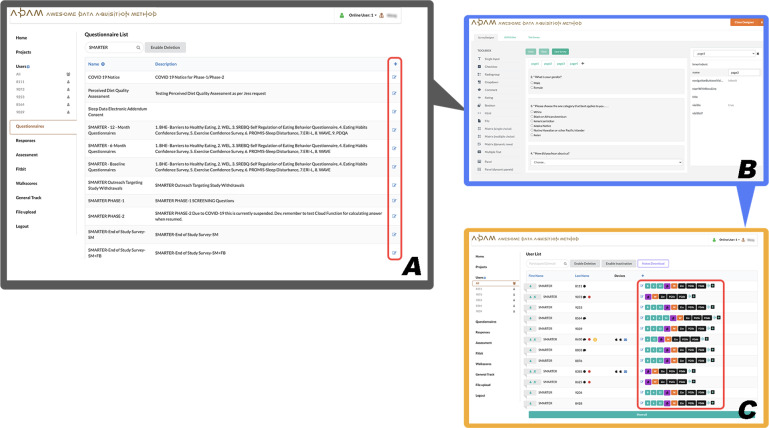Click Instant Download button in User List
Screen dimensions: 769x428
(652, 264)
